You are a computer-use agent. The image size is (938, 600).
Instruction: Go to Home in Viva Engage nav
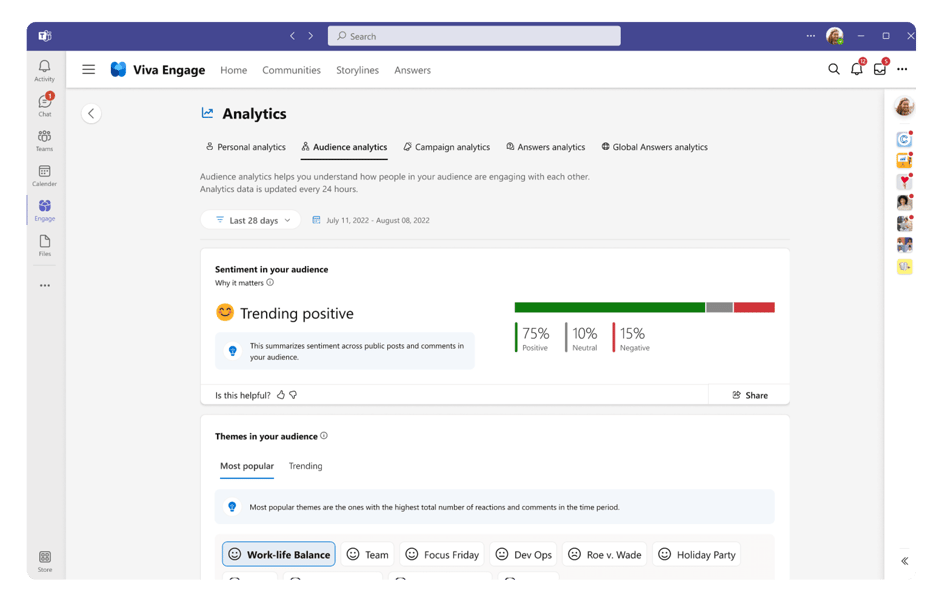pyautogui.click(x=233, y=70)
